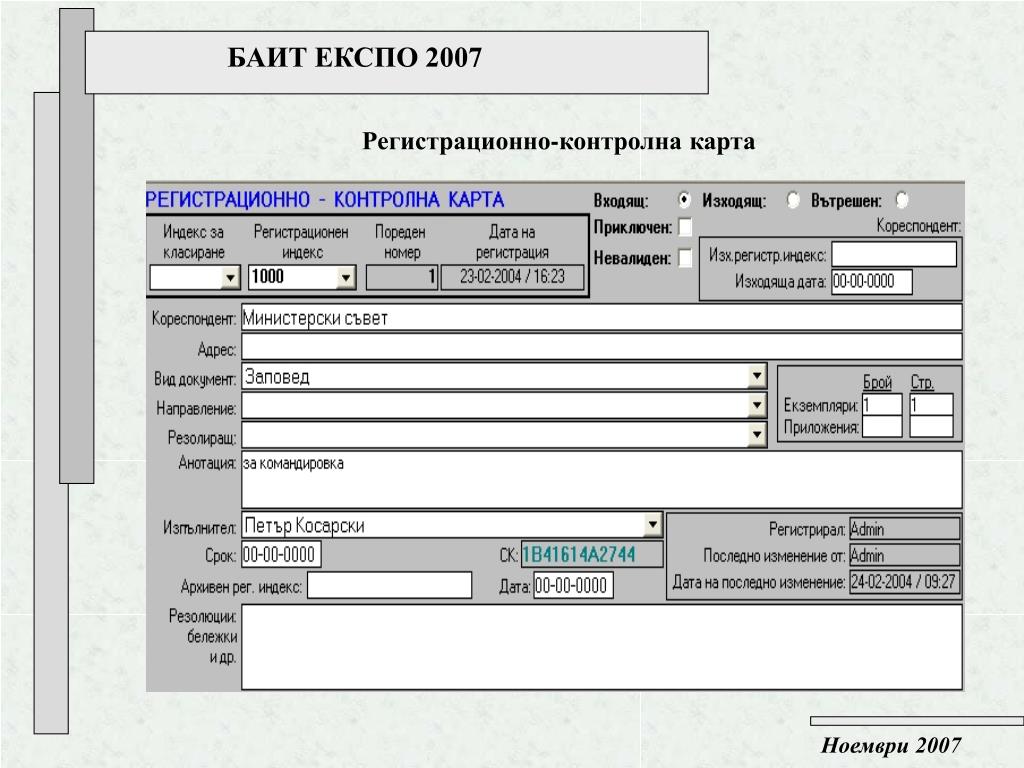
Task: Open the Изпълнител dropdown arrow
Action: (x=652, y=524)
